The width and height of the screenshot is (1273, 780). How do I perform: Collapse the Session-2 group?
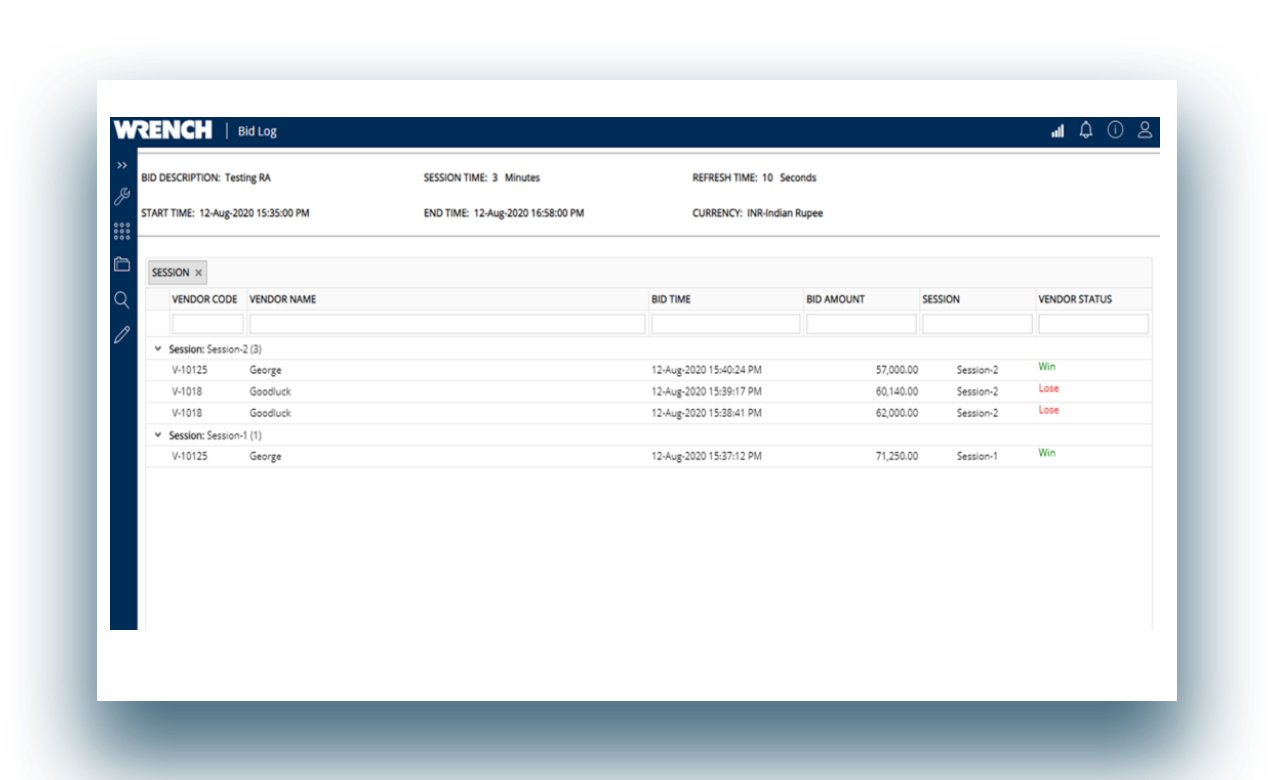pos(156,348)
